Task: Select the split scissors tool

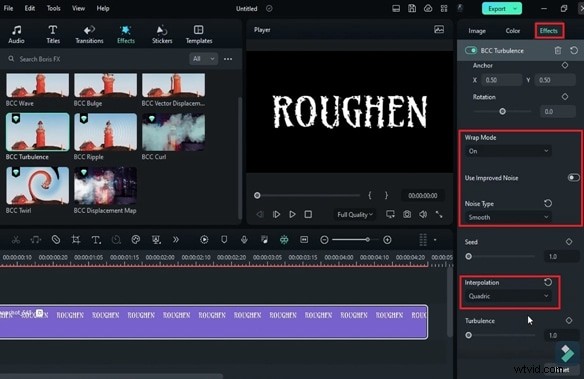Action: pyautogui.click(x=16, y=240)
